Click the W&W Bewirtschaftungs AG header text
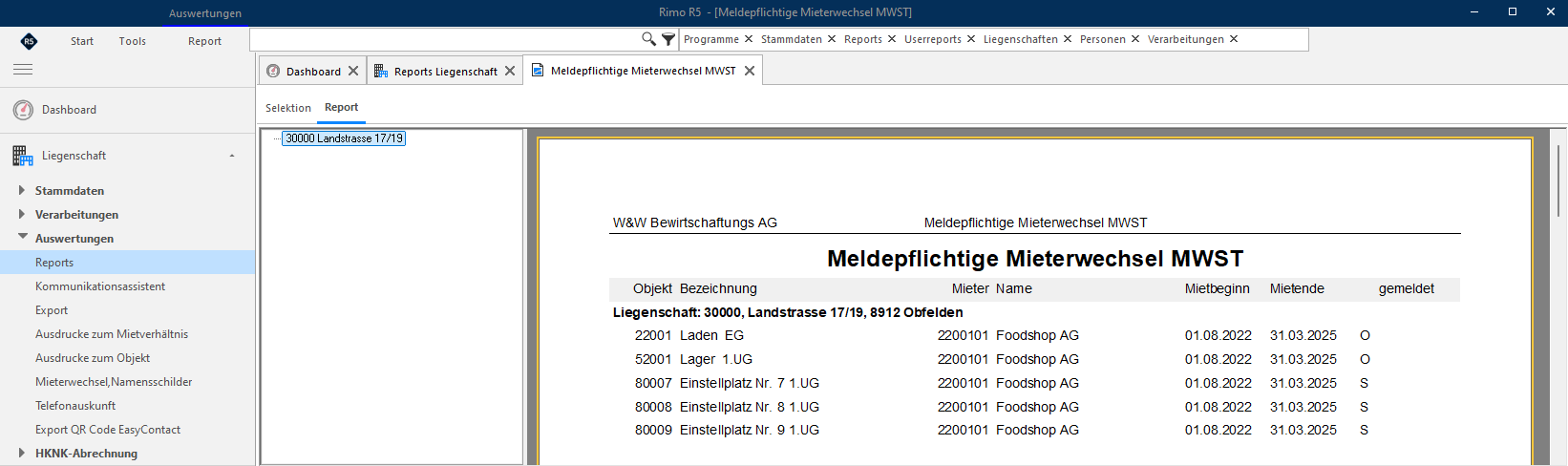The image size is (1568, 466). pyautogui.click(x=695, y=222)
